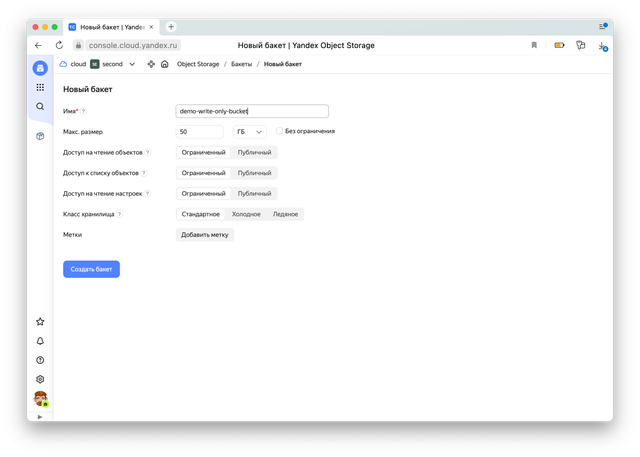Open favorites star icon in sidebar
The image size is (640, 457).
(40, 322)
